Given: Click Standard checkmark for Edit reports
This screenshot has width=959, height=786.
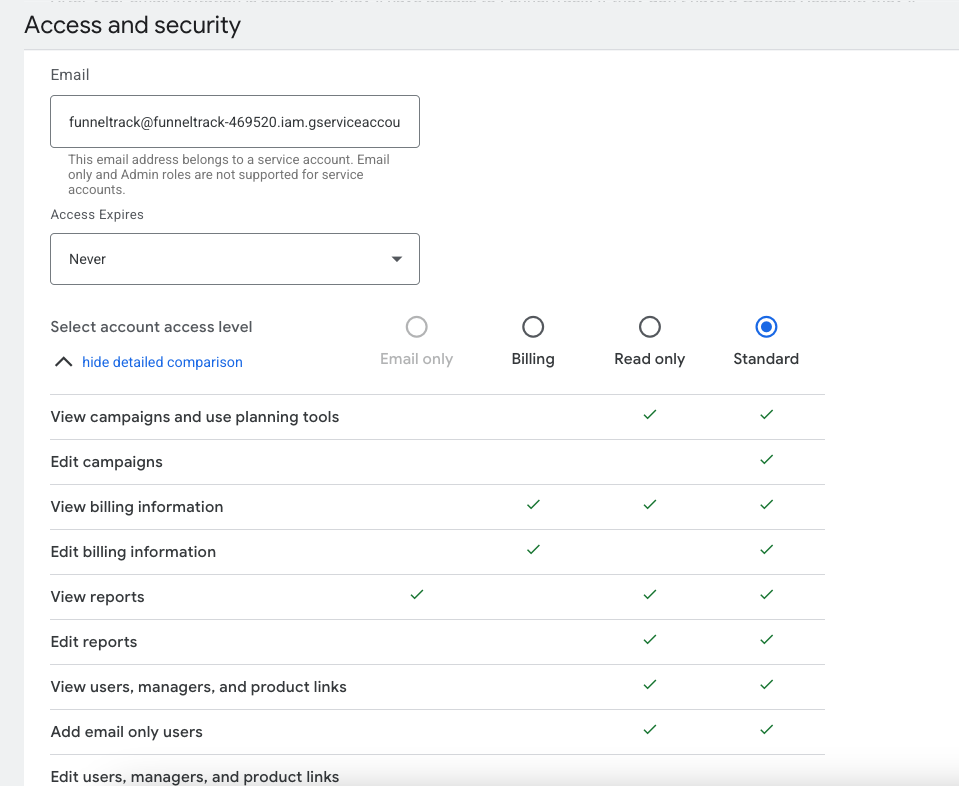Looking at the screenshot, I should point(766,639).
